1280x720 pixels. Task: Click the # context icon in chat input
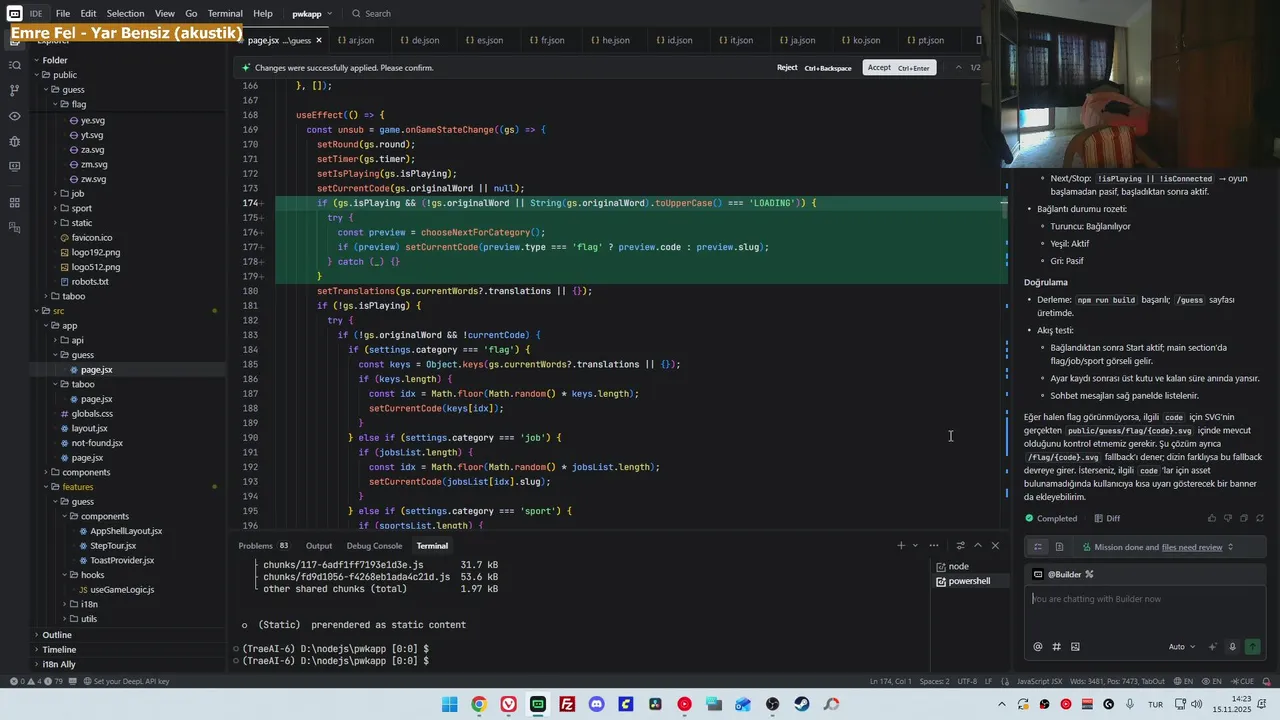click(1056, 647)
